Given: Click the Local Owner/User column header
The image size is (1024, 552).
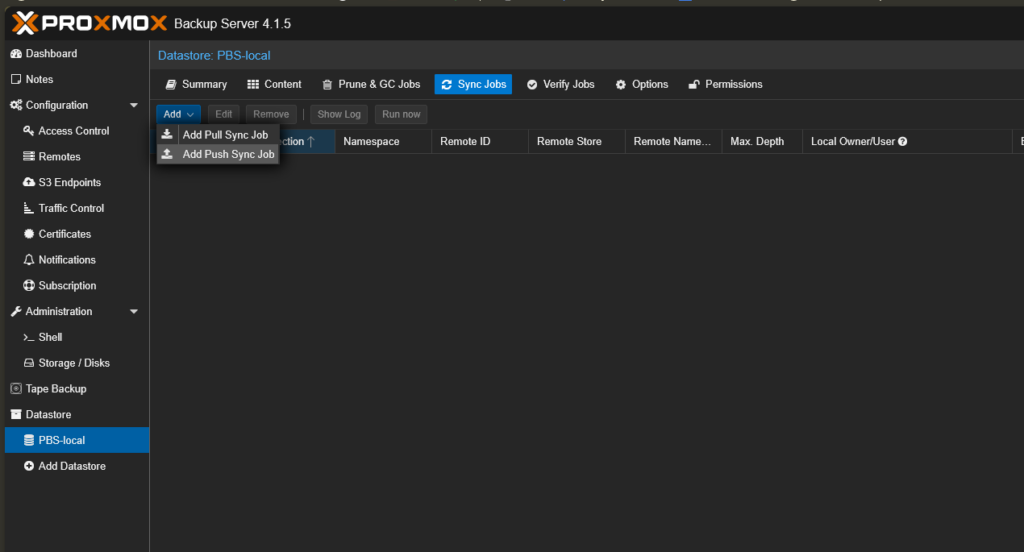Looking at the screenshot, I should pos(908,142).
